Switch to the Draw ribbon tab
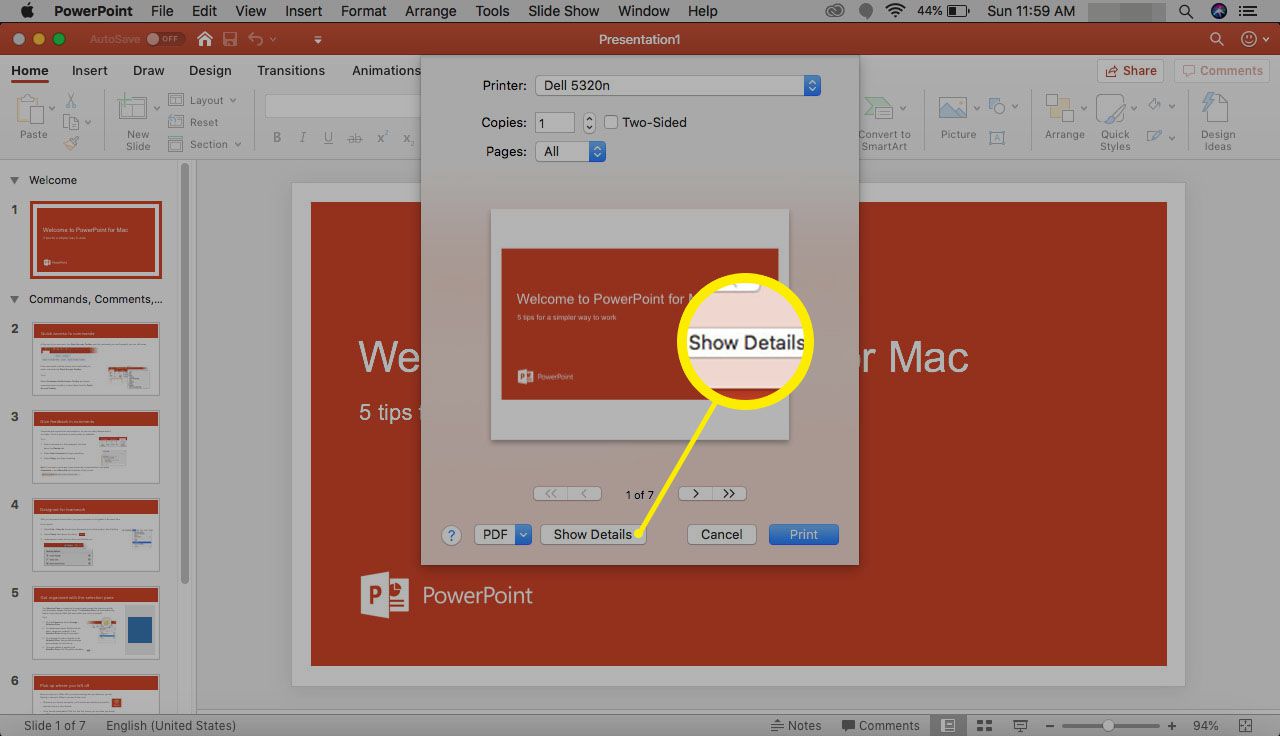Image resolution: width=1280 pixels, height=736 pixels. click(x=149, y=71)
